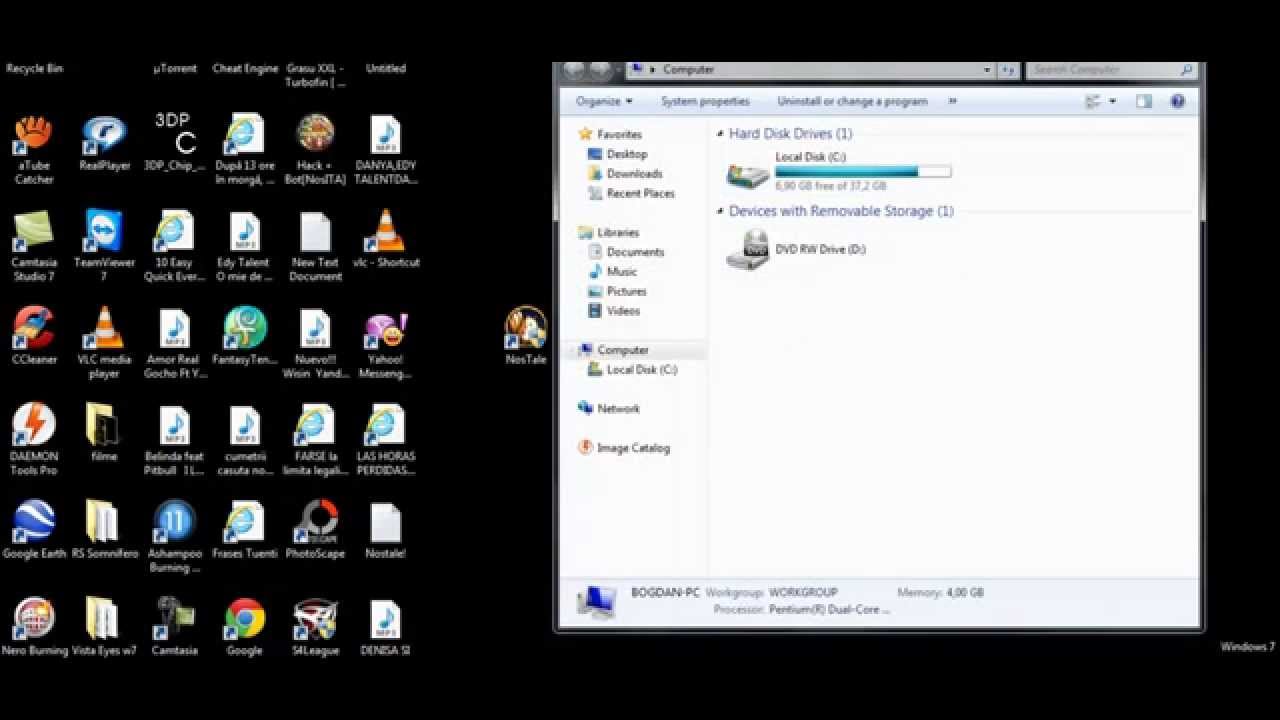Launch Google Earth from desktop
The height and width of the screenshot is (720, 1280).
(33, 530)
